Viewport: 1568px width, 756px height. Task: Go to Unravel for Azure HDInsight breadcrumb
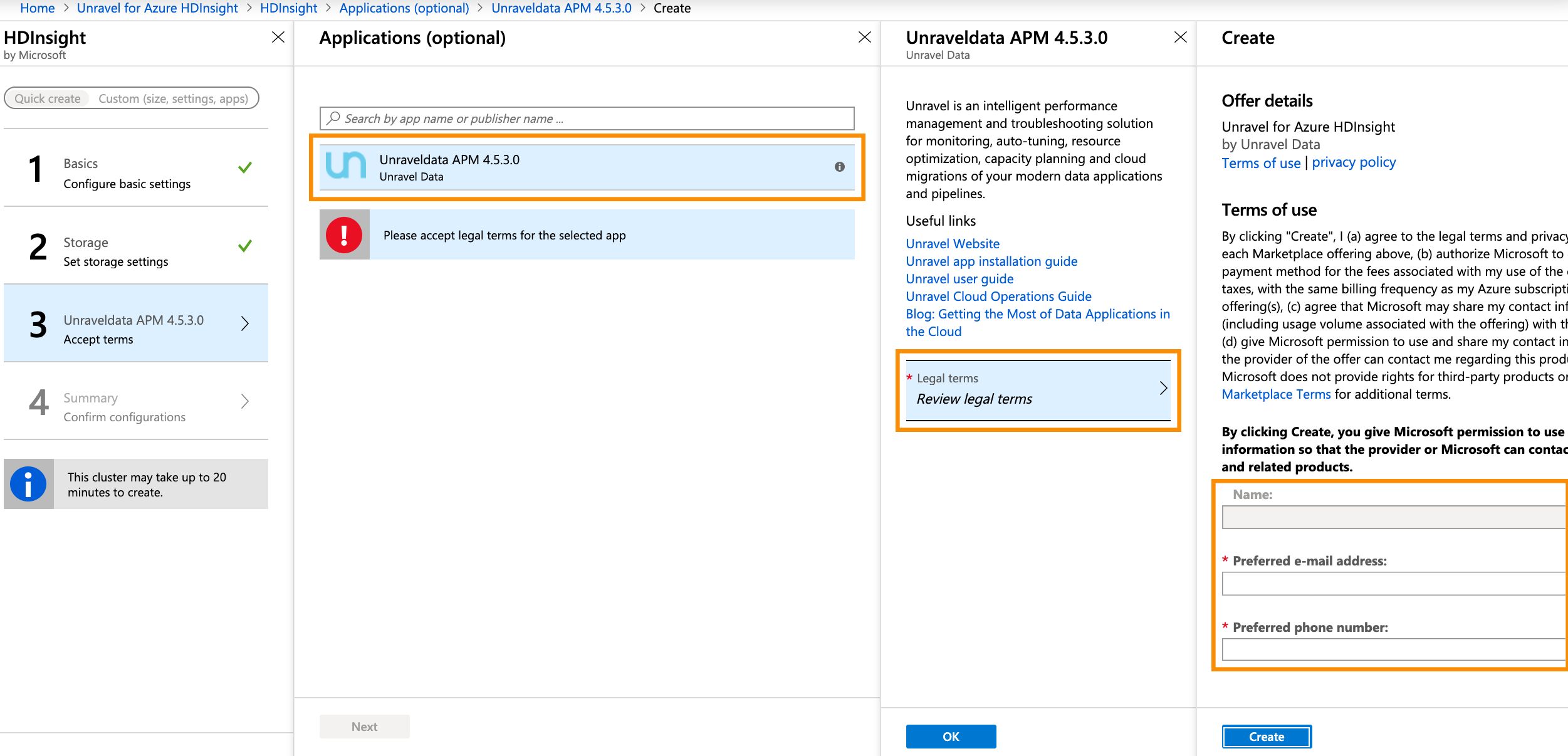pos(157,8)
